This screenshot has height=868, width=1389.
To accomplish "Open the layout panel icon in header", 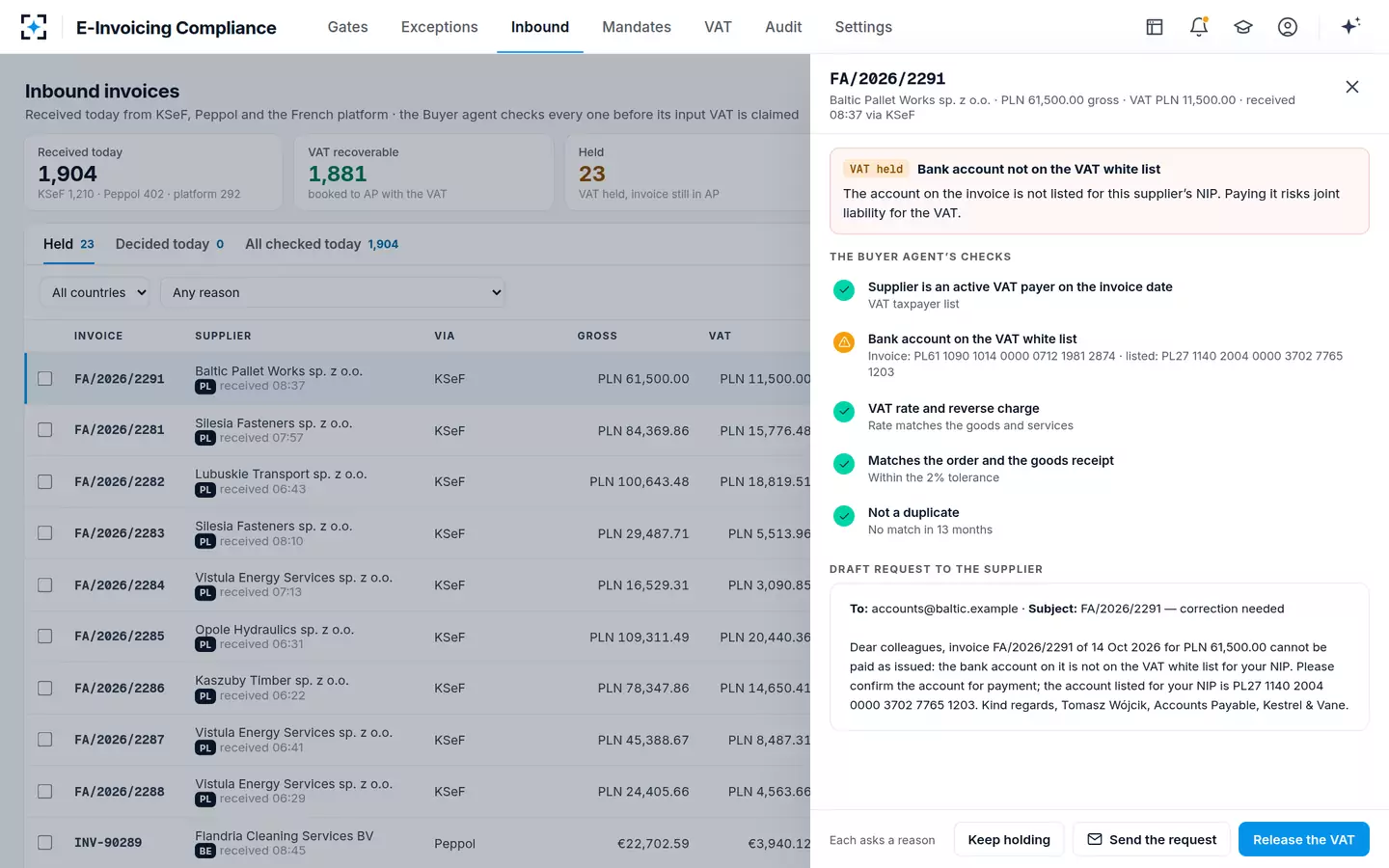I will [1155, 27].
